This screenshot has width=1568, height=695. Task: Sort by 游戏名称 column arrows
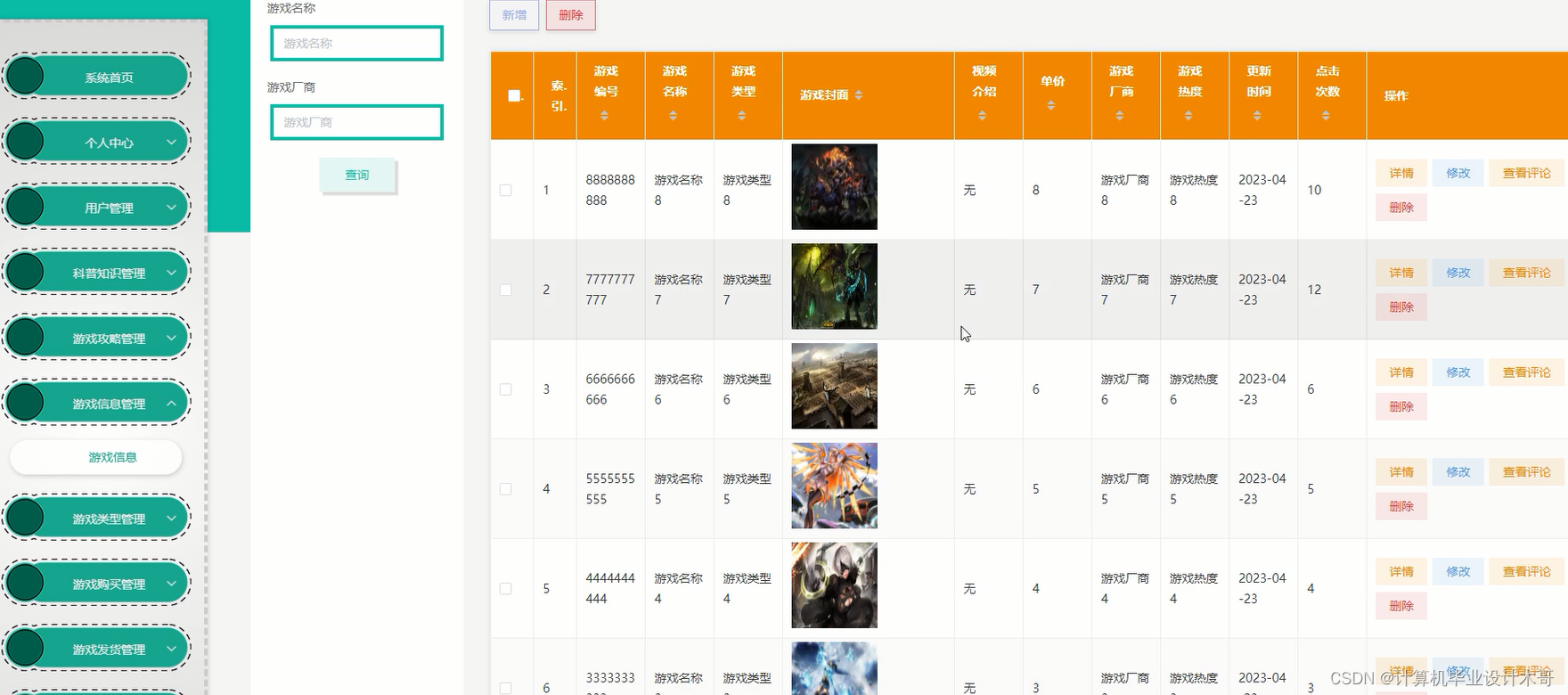coord(673,116)
